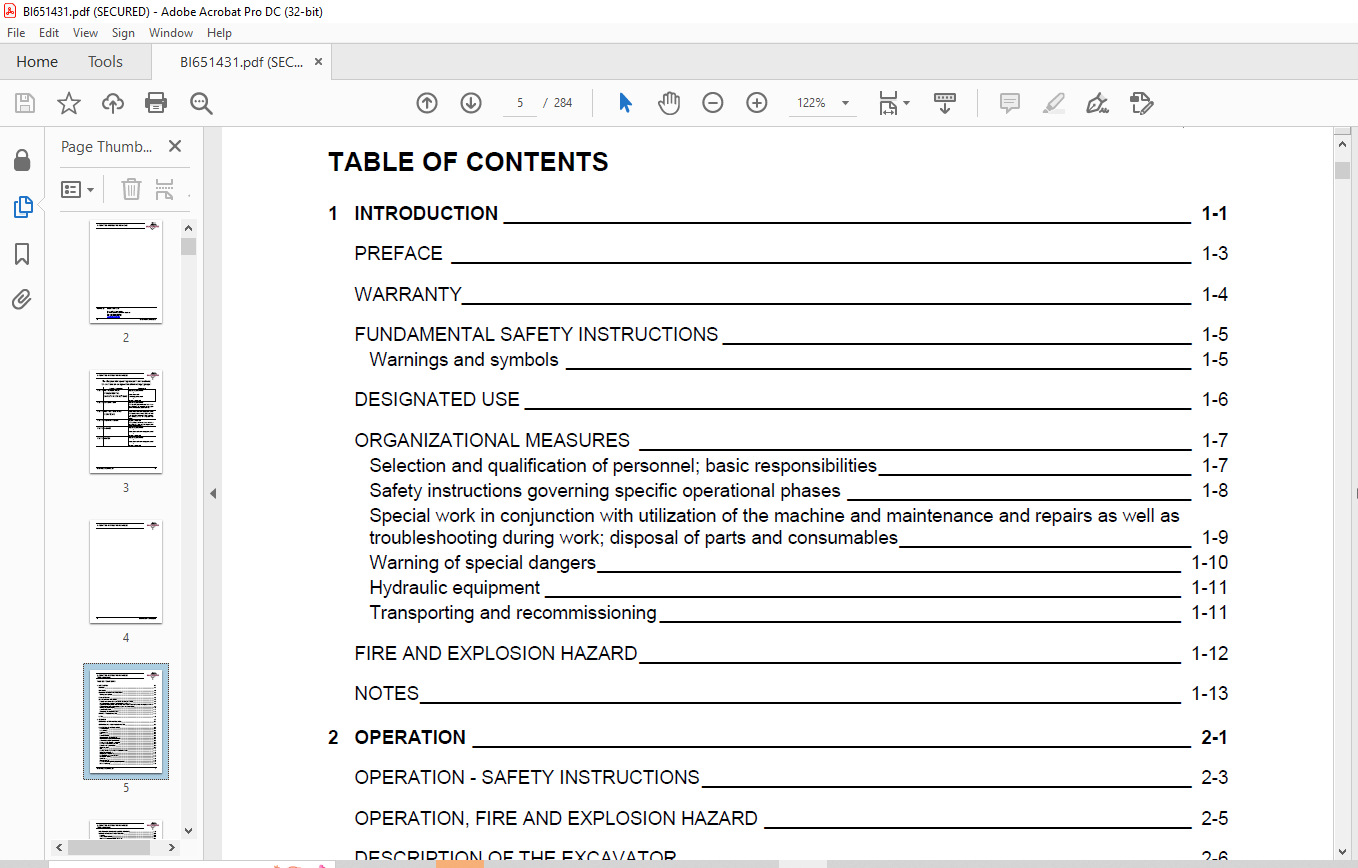Open the Sign document pen tool

(1098, 103)
